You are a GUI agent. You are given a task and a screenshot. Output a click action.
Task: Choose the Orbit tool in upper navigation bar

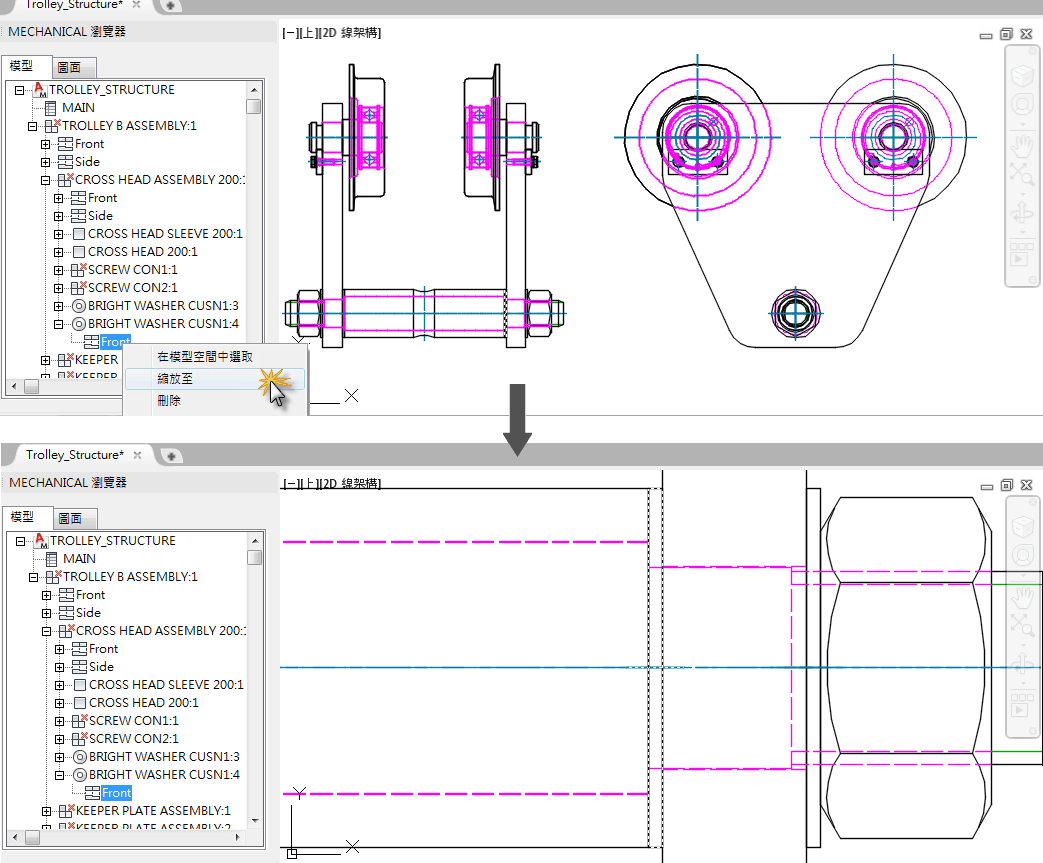coord(1022,212)
